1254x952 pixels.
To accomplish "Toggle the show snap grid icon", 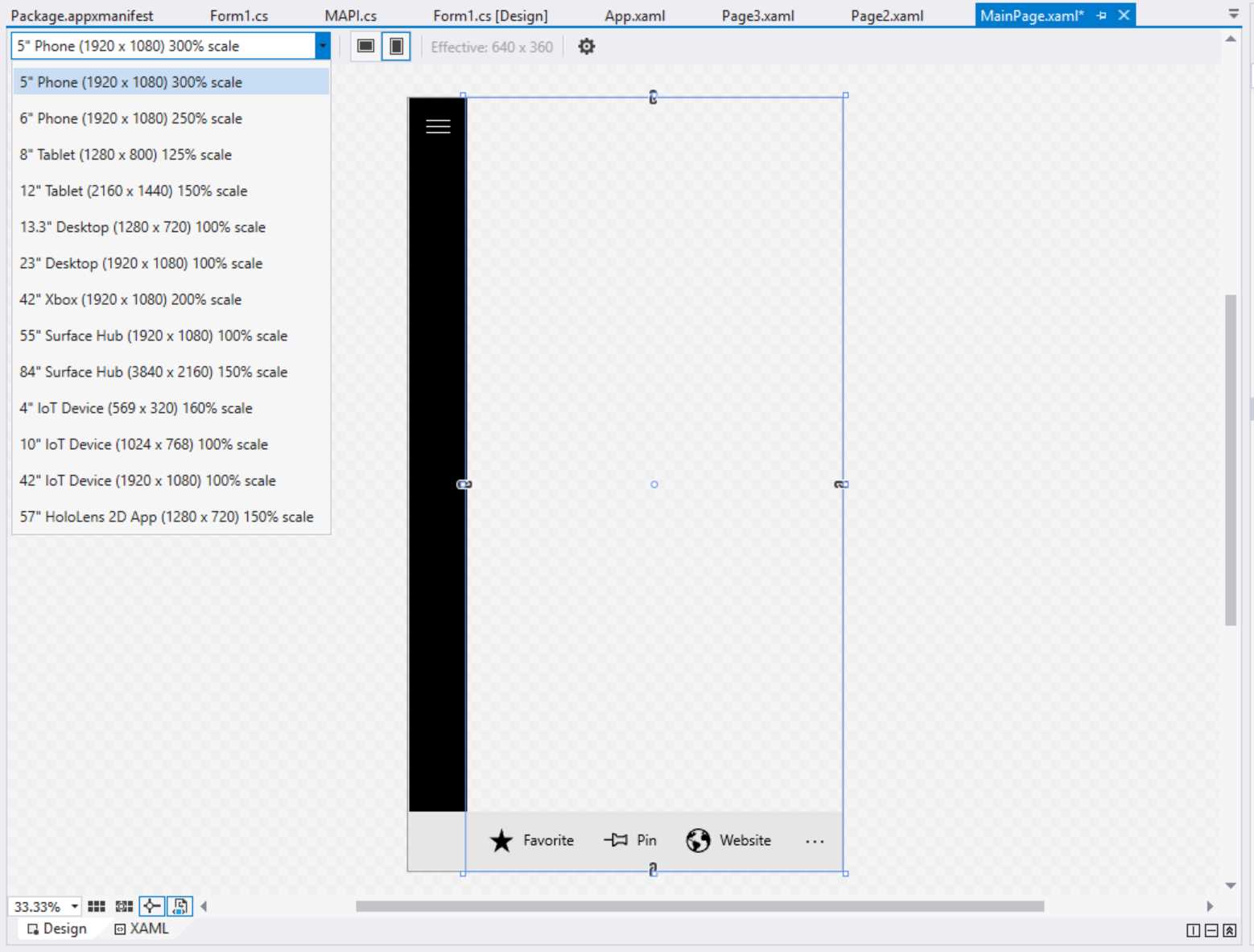I will 96,906.
